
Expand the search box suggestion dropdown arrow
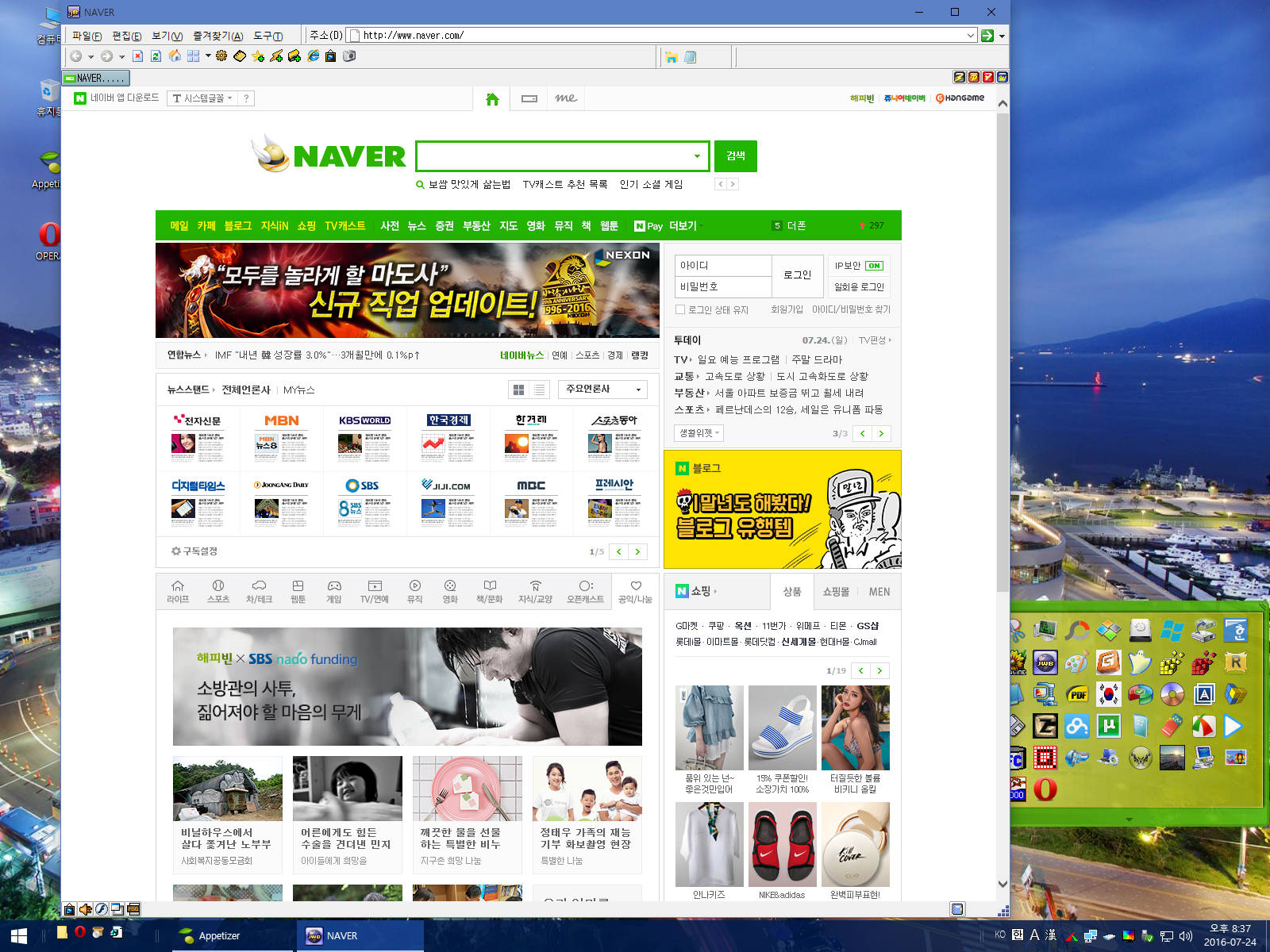[697, 156]
